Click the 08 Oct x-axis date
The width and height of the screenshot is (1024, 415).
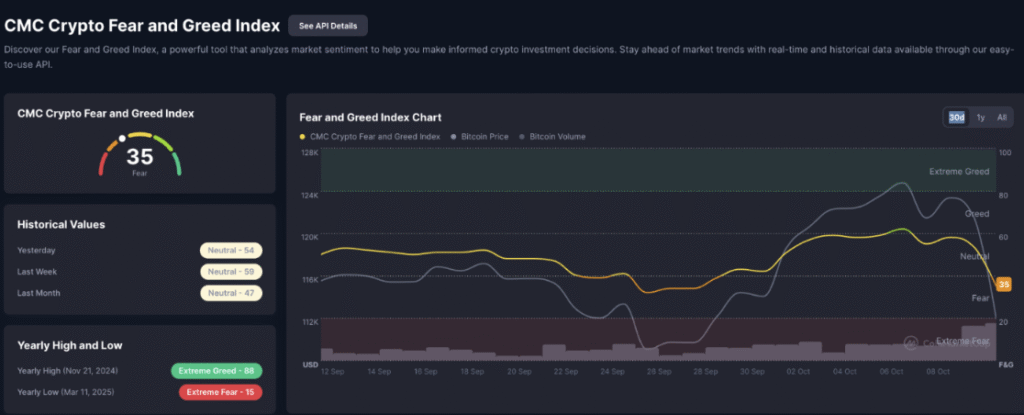[x=938, y=372]
